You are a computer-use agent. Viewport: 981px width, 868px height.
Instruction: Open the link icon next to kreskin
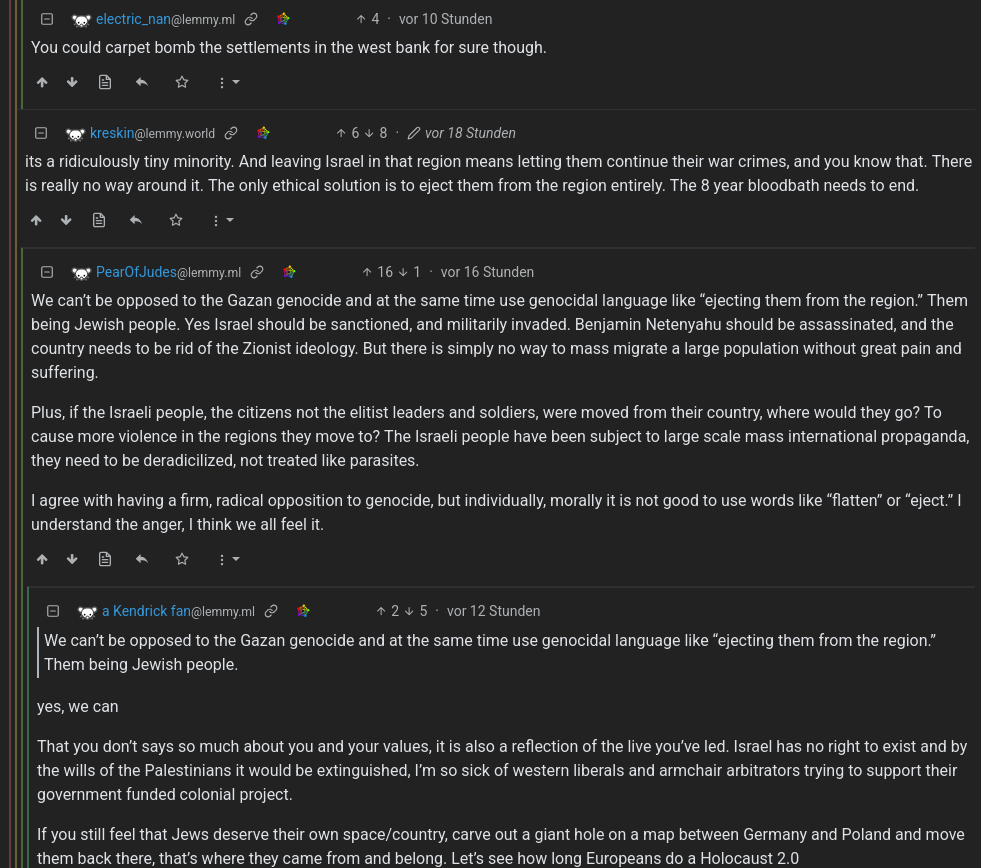tap(231, 133)
